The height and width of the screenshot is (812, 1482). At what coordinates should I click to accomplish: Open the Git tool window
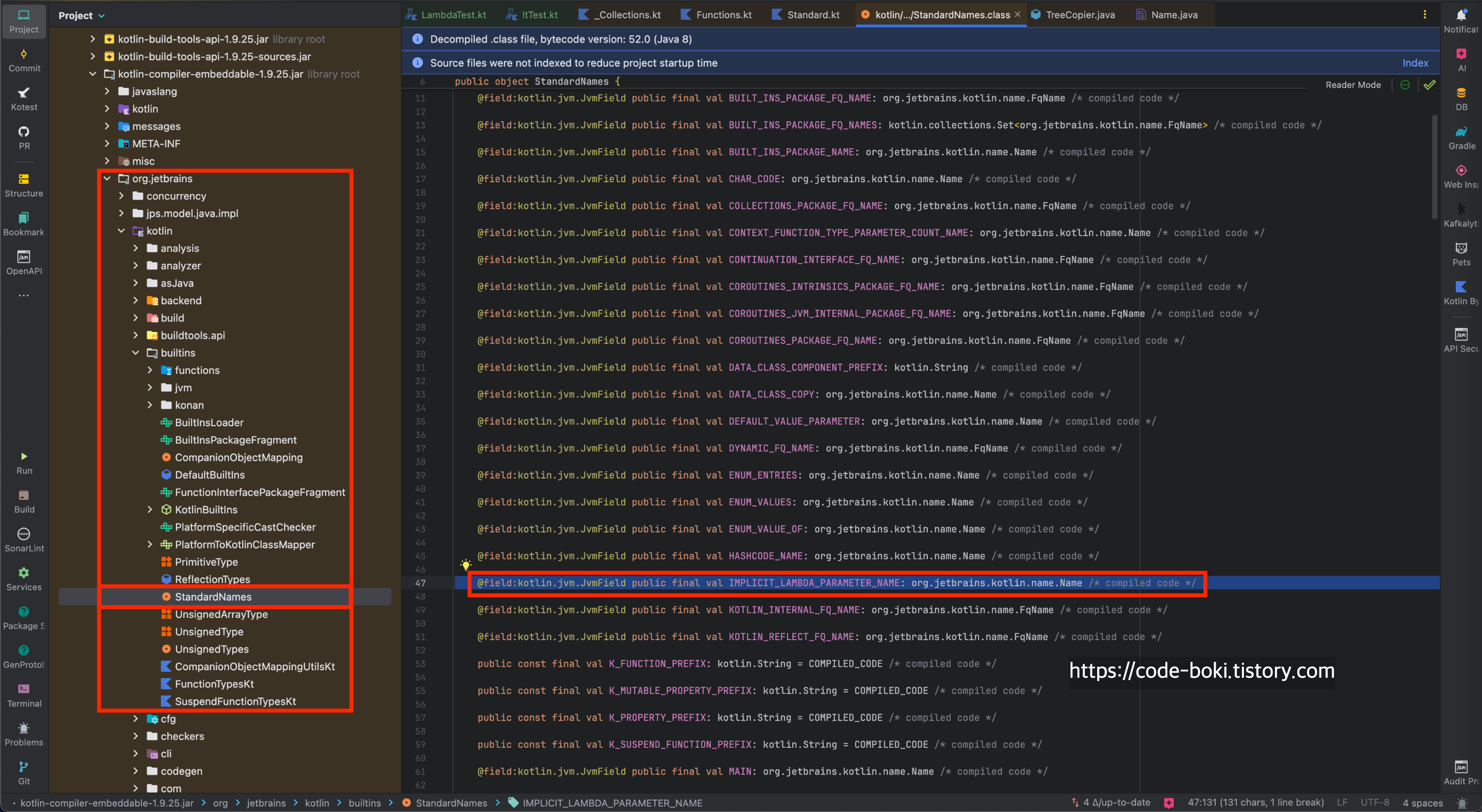point(24,772)
